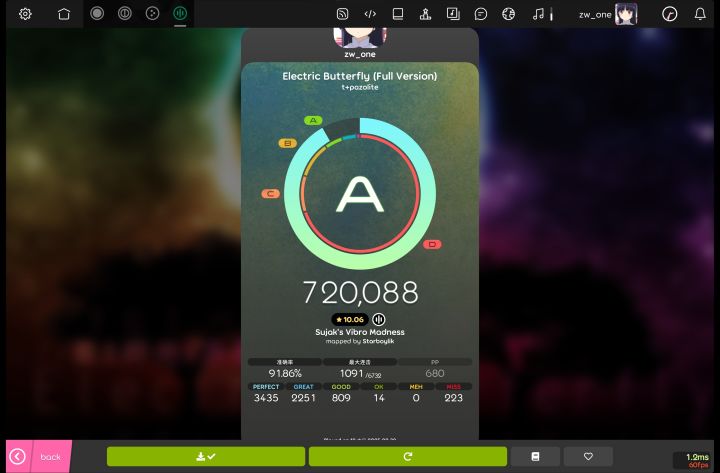The image size is (720, 473).
Task: Click the 10.06 star rating pill
Action: [x=350, y=319]
